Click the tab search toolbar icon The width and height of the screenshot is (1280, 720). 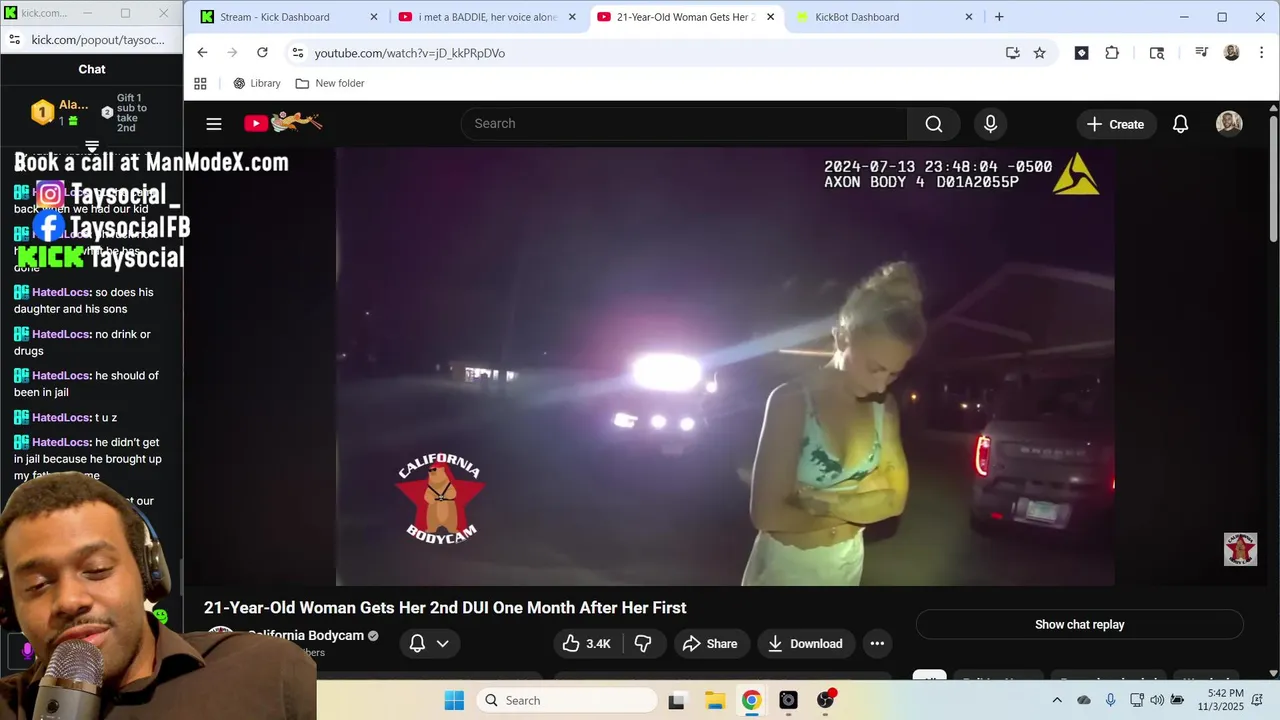(x=1157, y=53)
